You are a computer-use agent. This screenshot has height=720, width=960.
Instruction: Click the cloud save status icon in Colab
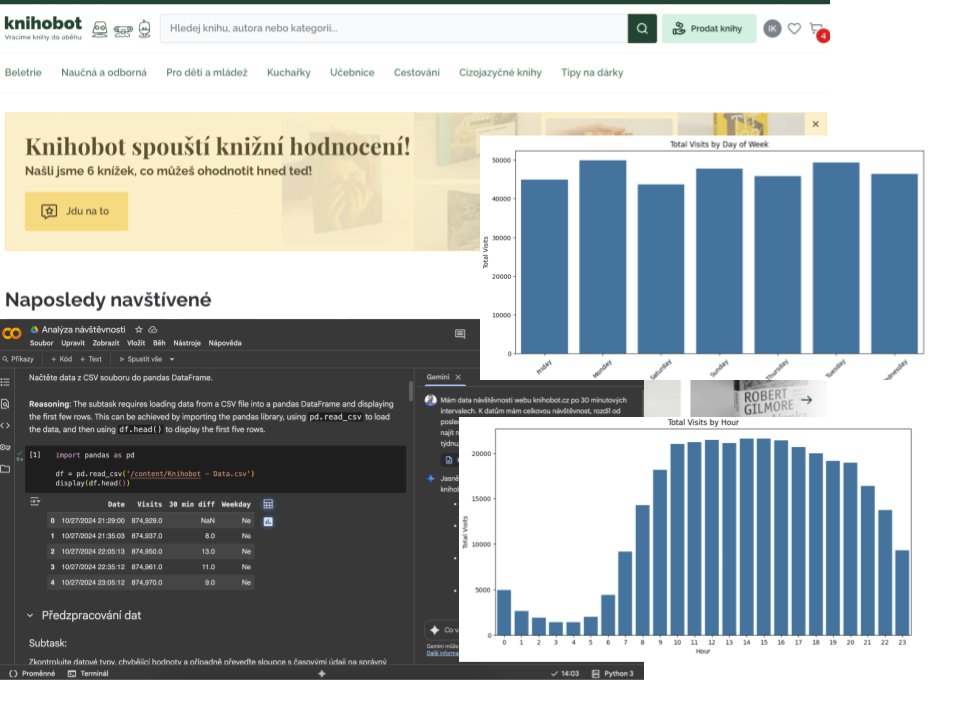(x=152, y=329)
